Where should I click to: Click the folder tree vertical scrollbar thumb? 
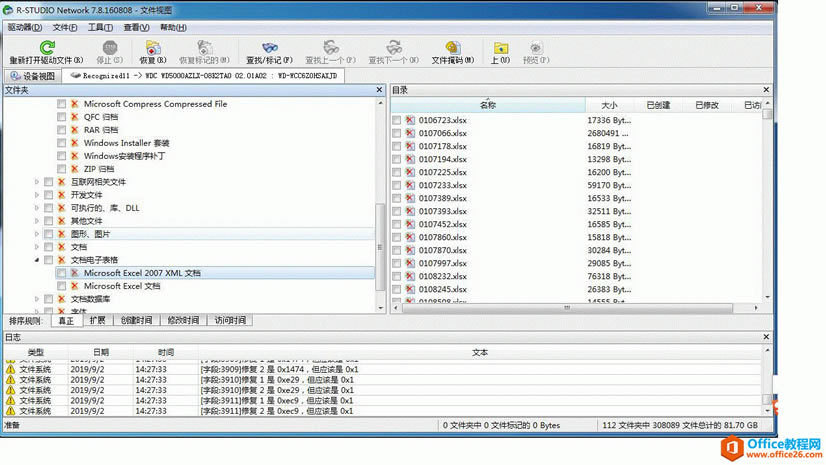coord(380,247)
